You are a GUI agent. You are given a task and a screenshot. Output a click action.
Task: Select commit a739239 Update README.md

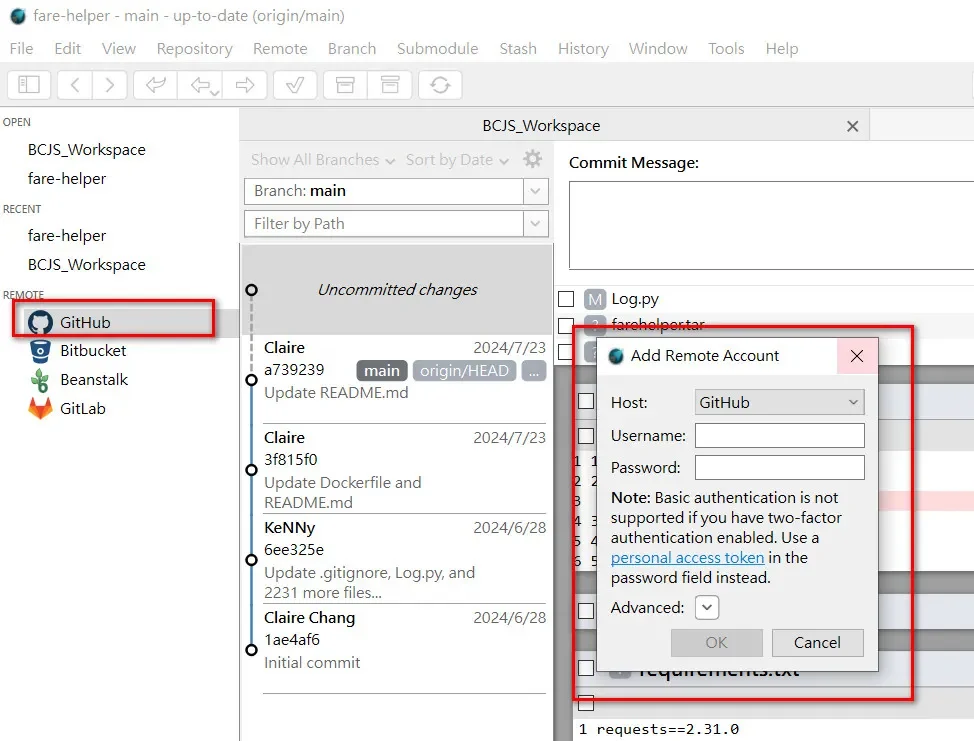point(397,380)
